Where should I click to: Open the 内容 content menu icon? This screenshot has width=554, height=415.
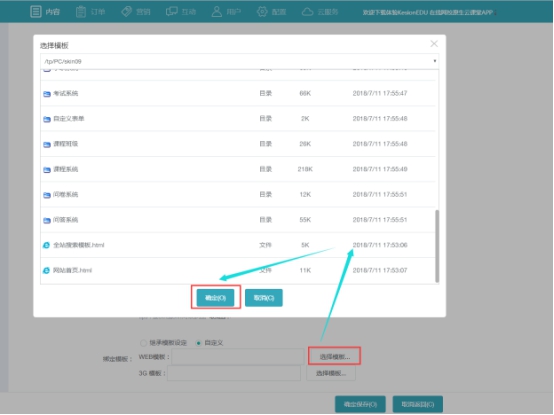(36, 12)
